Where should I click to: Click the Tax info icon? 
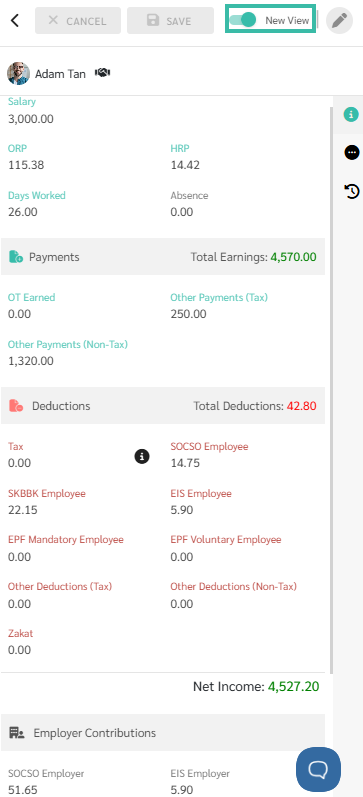142,456
